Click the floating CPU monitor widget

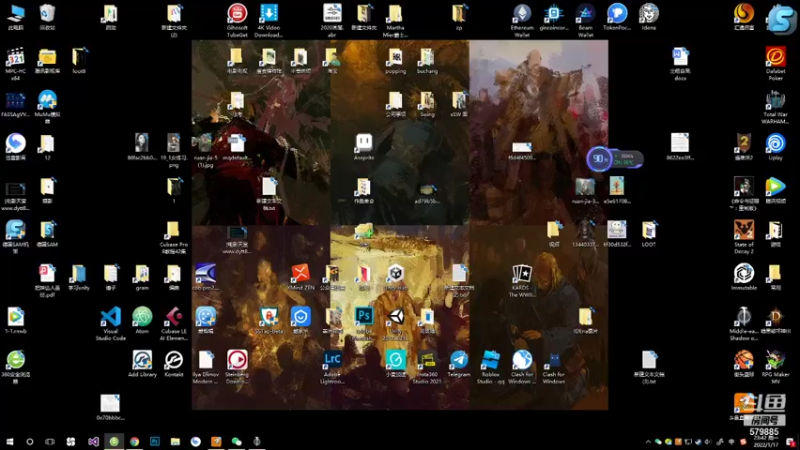[615, 159]
